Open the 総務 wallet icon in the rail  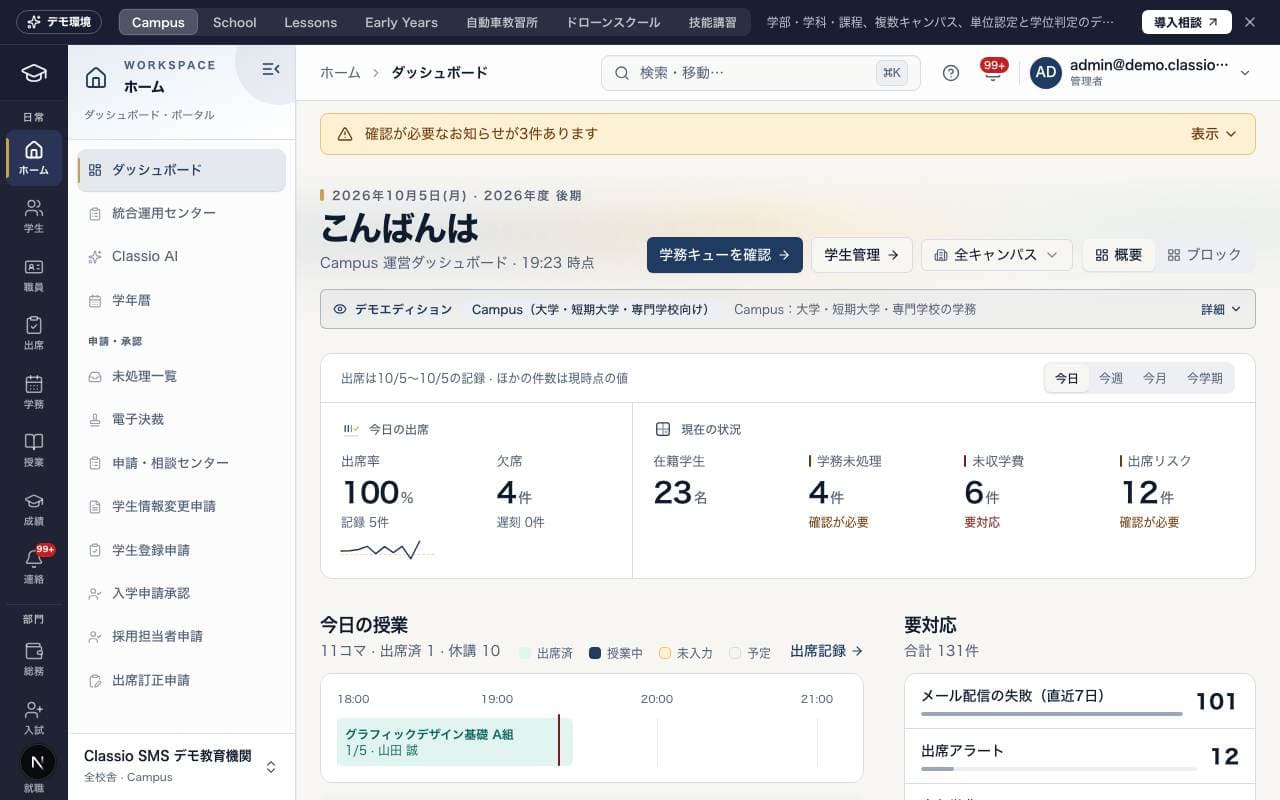(34, 659)
